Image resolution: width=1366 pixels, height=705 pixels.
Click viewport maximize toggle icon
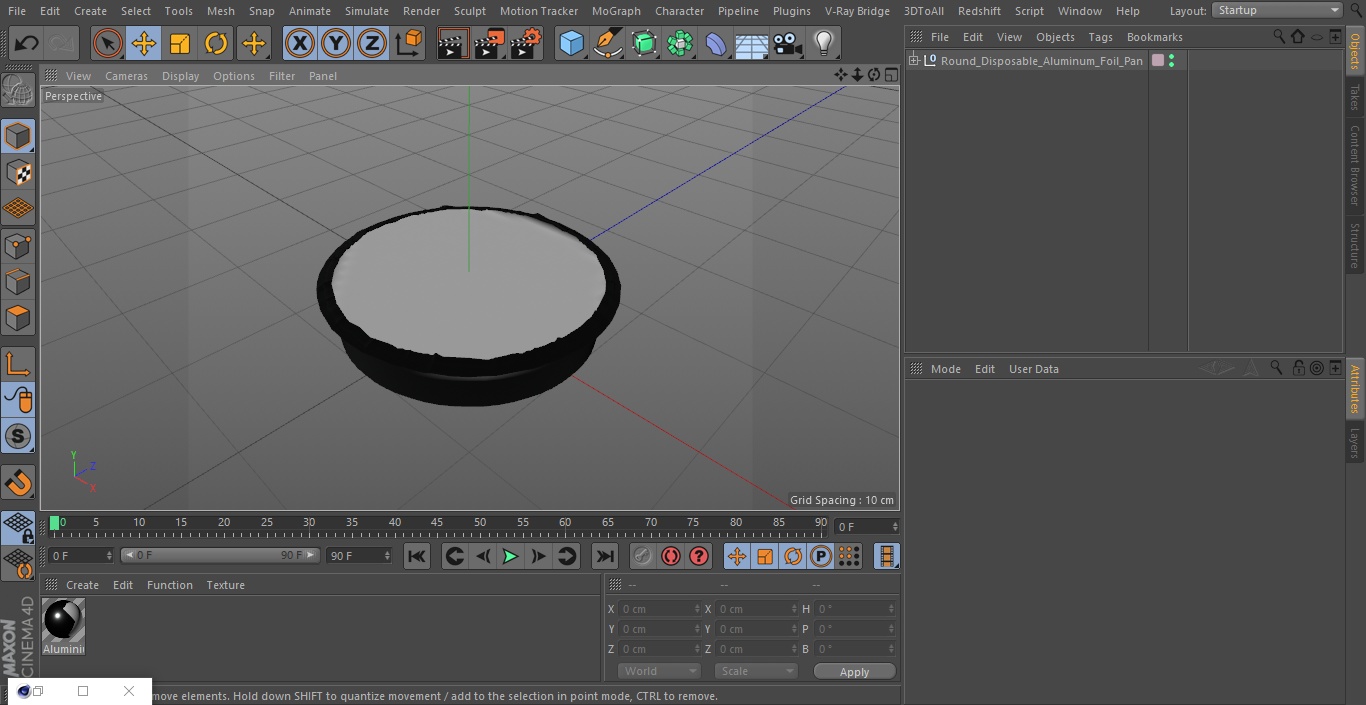click(890, 75)
